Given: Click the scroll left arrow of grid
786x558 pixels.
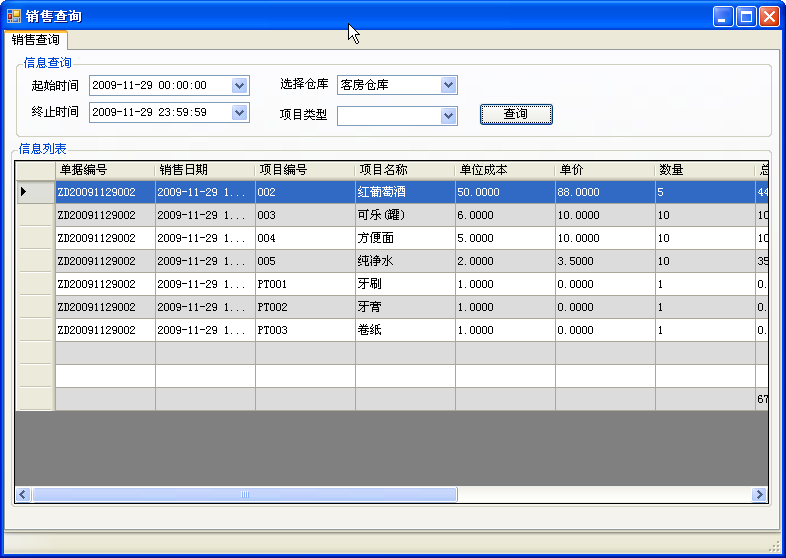Looking at the screenshot, I should 23,494.
